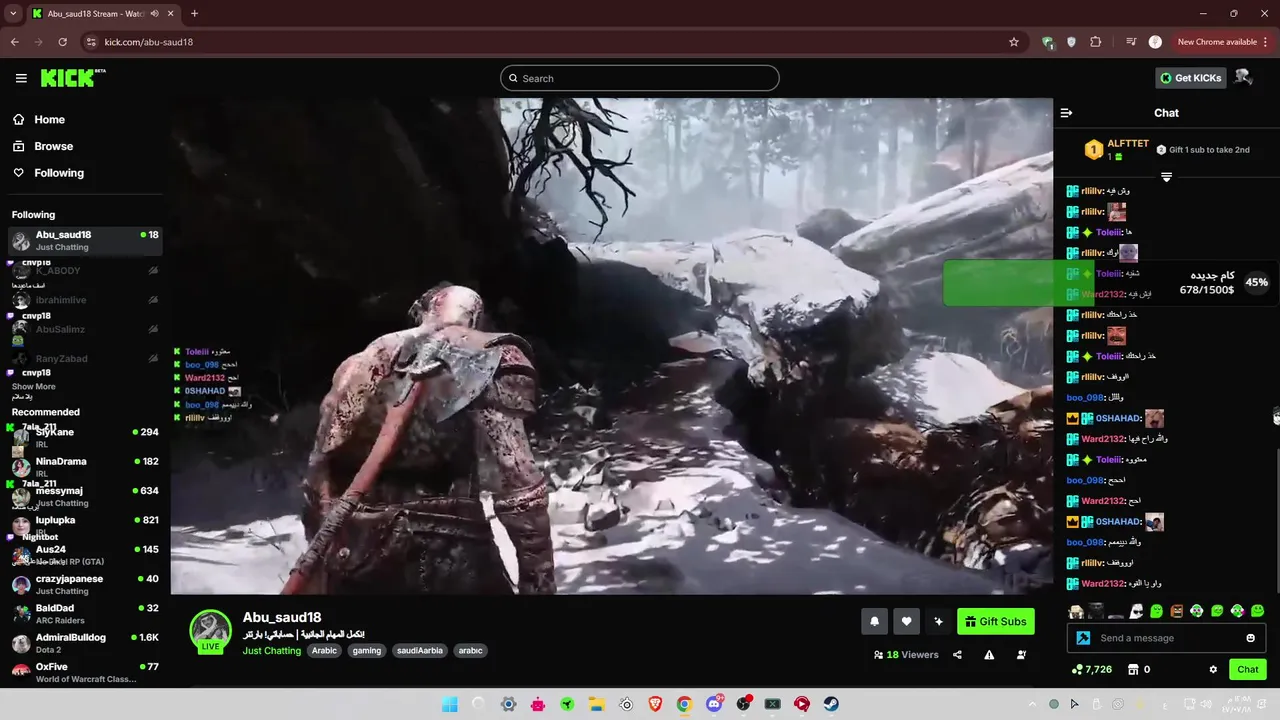Open OxFive recommended channel

tap(85, 672)
